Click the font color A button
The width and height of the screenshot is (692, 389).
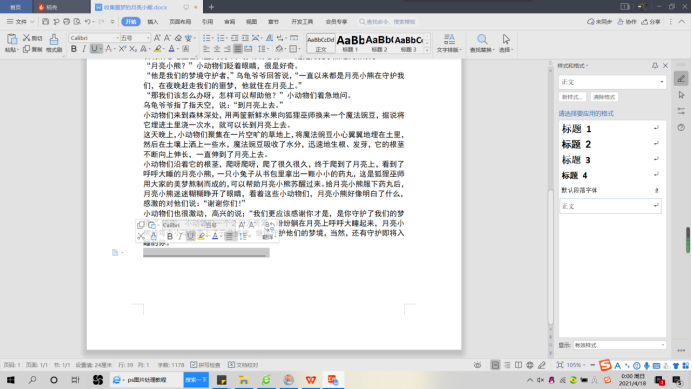(171, 49)
